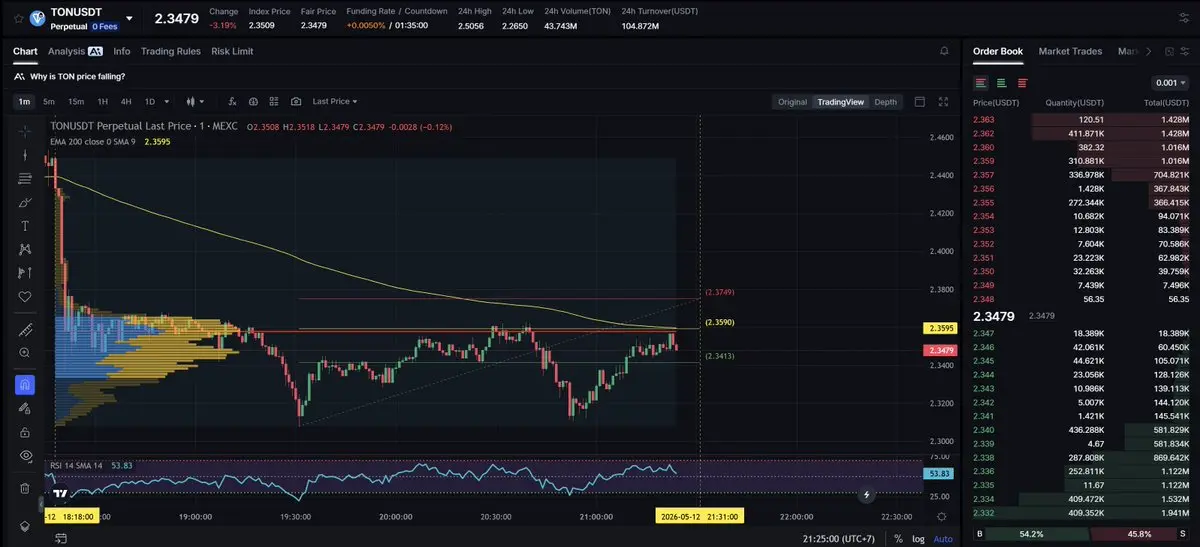
Task: Toggle the chart window layout icon
Action: pos(920,101)
